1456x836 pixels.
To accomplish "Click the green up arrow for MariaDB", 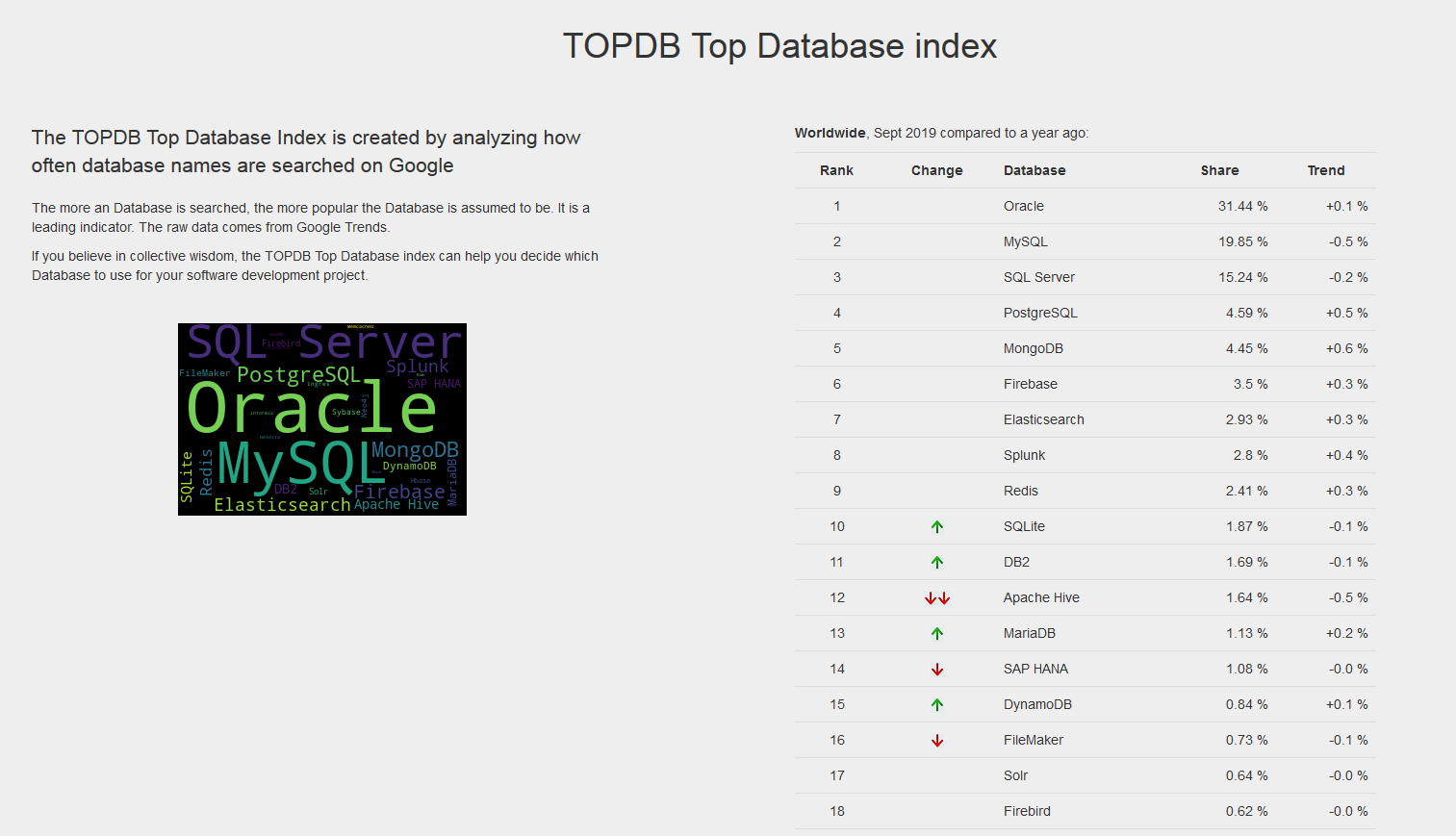I will pos(937,634).
